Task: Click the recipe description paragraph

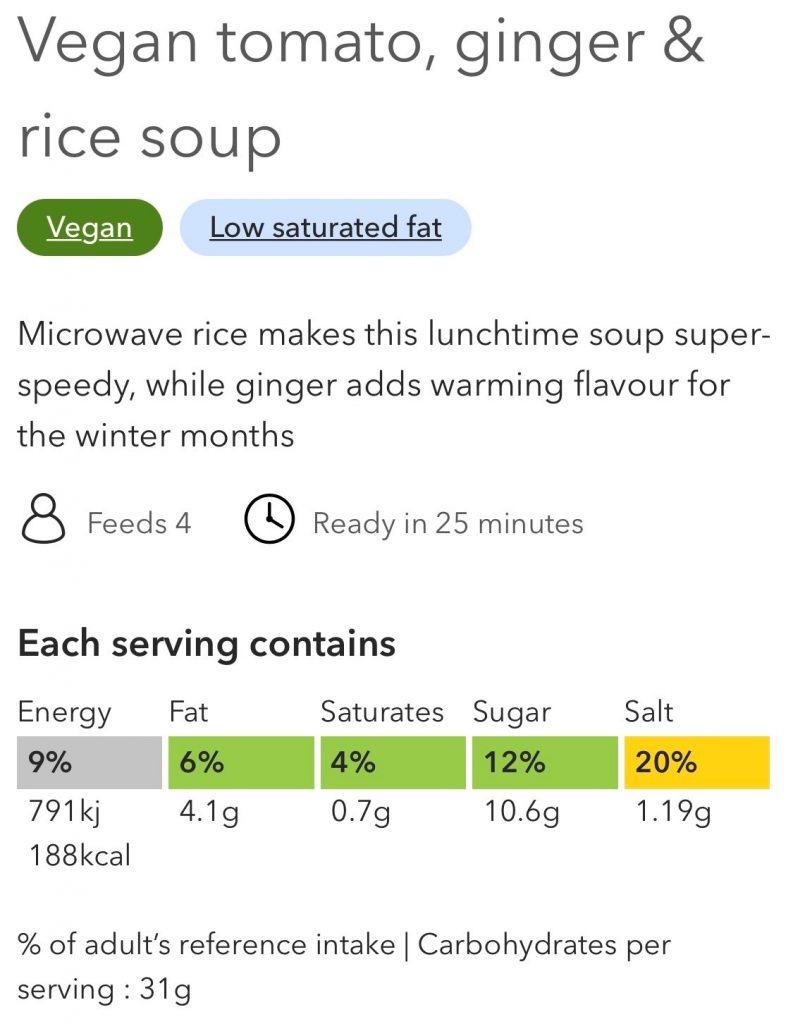Action: (x=394, y=385)
